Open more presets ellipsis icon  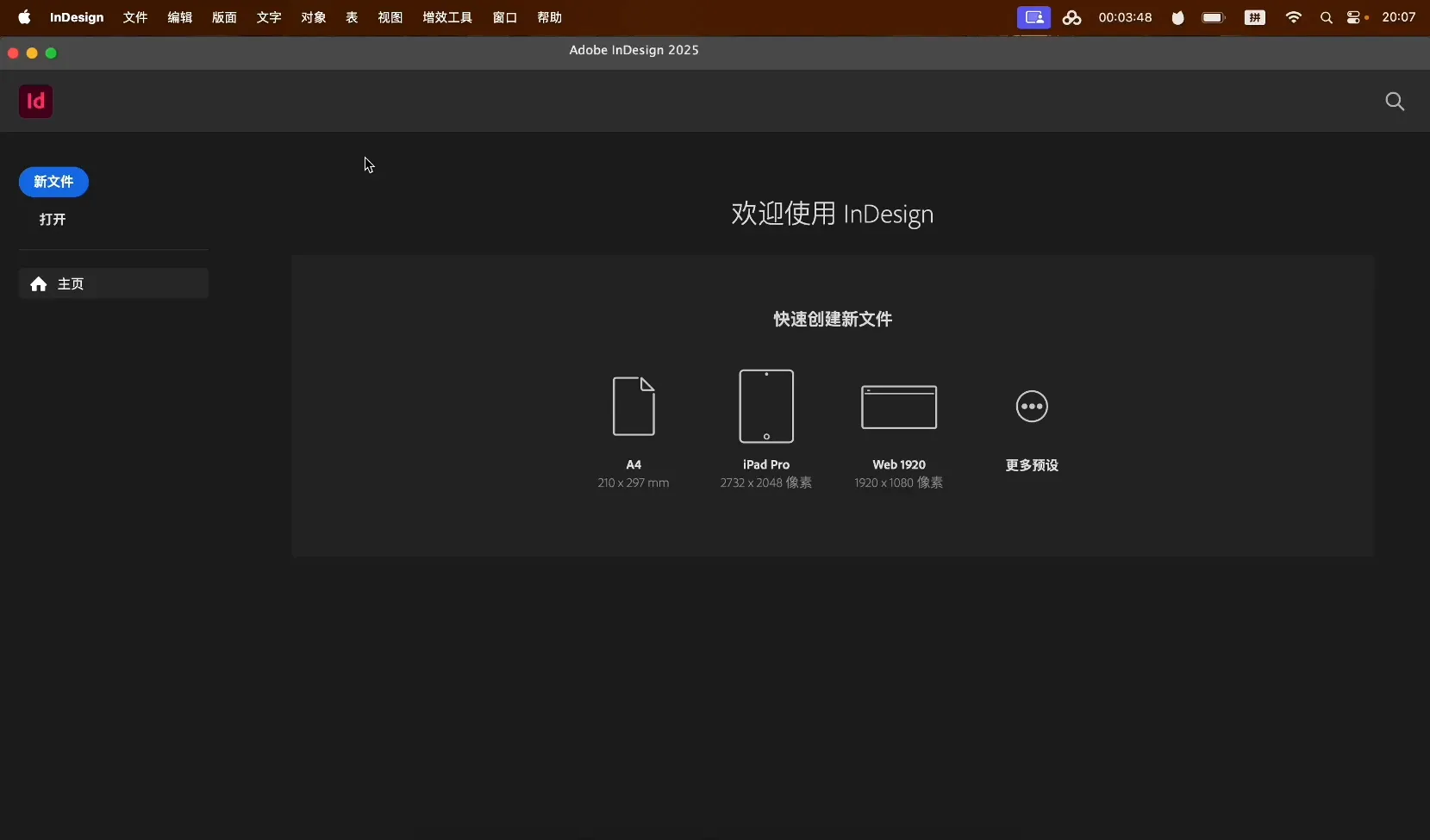pos(1032,406)
